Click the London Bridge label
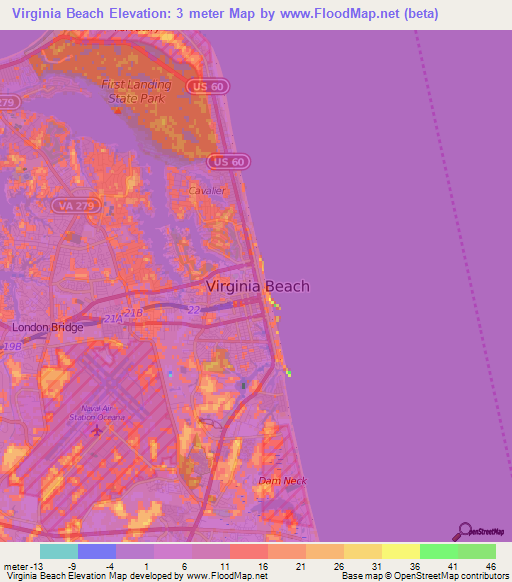The width and height of the screenshot is (512, 582). click(48, 327)
